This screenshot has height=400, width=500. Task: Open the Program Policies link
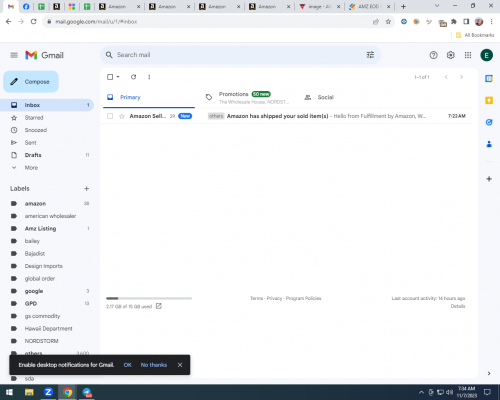coord(303,298)
